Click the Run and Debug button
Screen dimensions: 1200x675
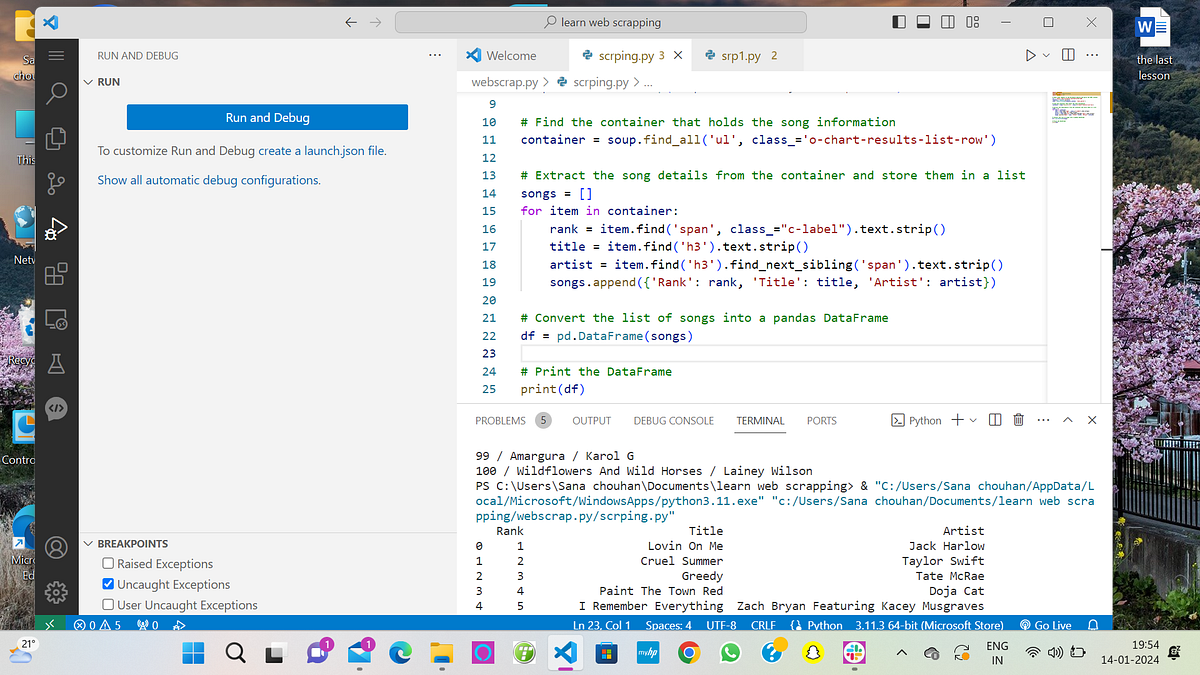(267, 117)
